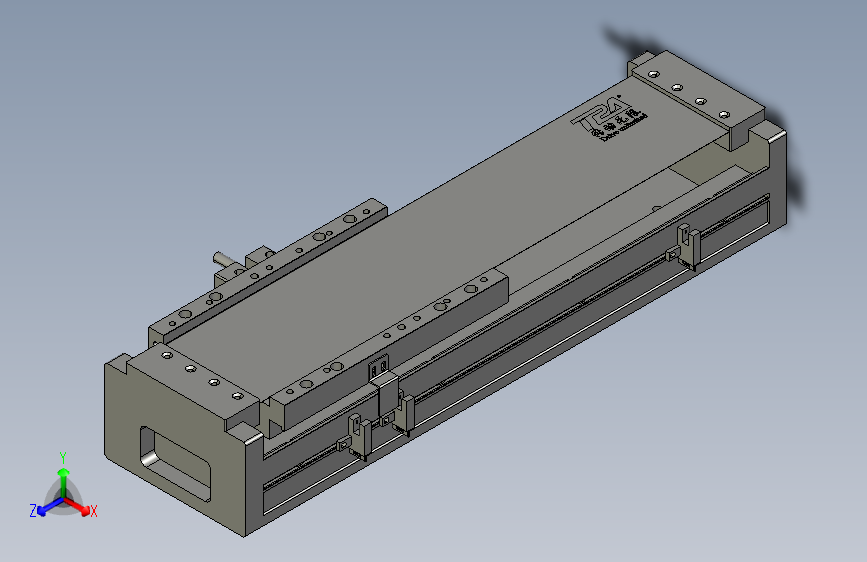
Task: Select the TPA logo engraving on the top cover
Action: click(x=609, y=119)
